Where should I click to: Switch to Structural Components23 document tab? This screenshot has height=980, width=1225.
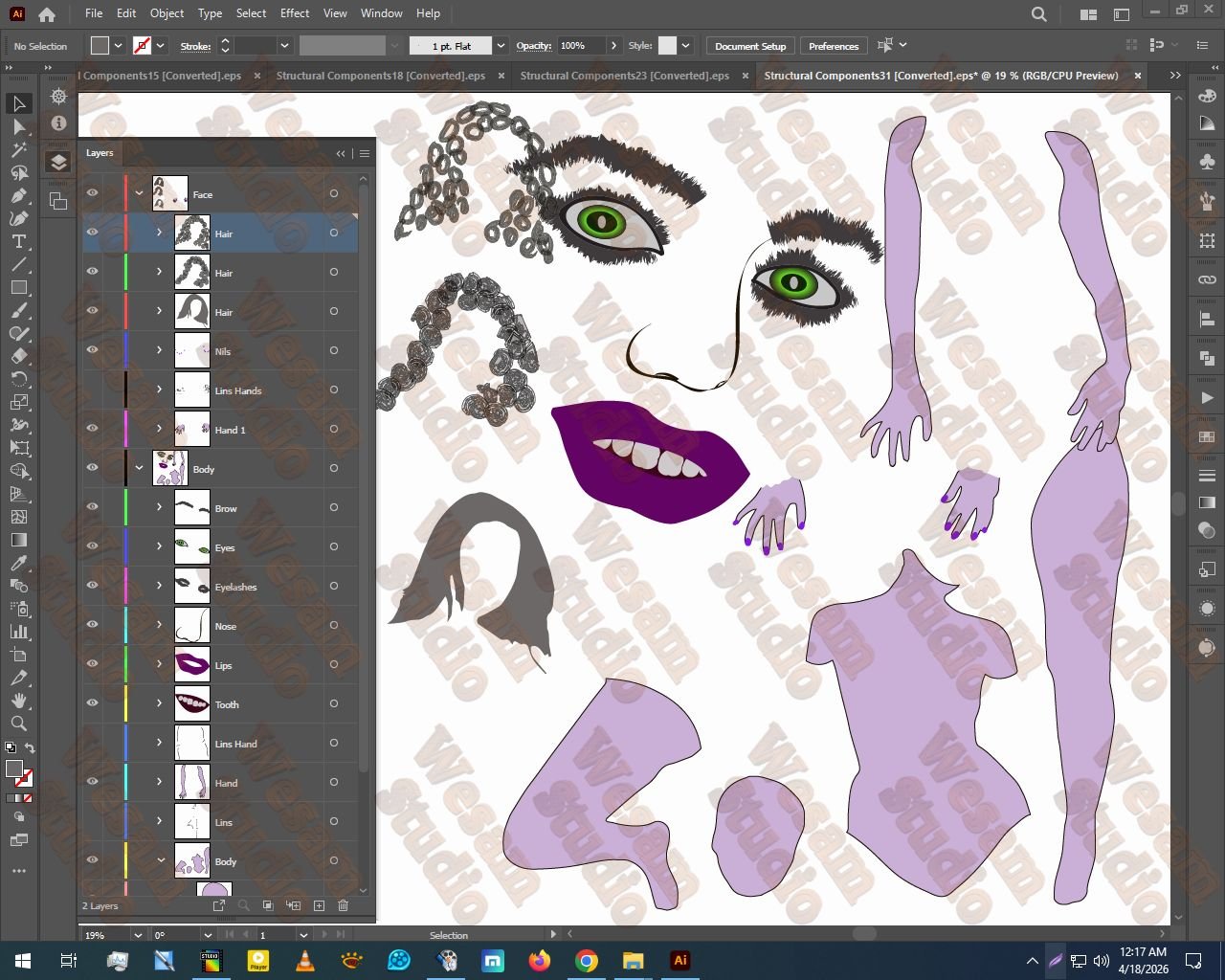click(625, 76)
